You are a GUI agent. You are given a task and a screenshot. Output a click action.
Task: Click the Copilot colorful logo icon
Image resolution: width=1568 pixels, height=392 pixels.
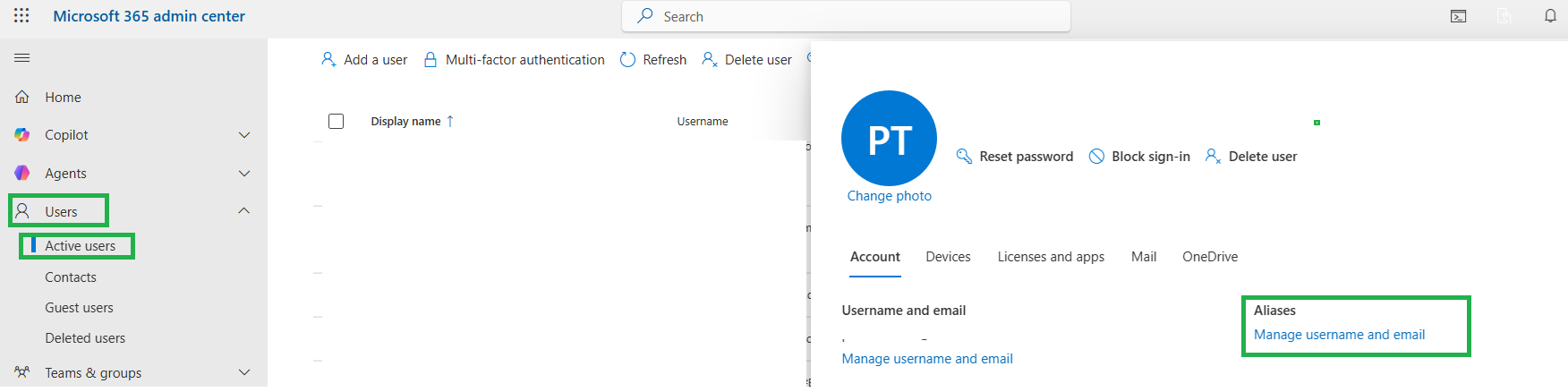22,134
